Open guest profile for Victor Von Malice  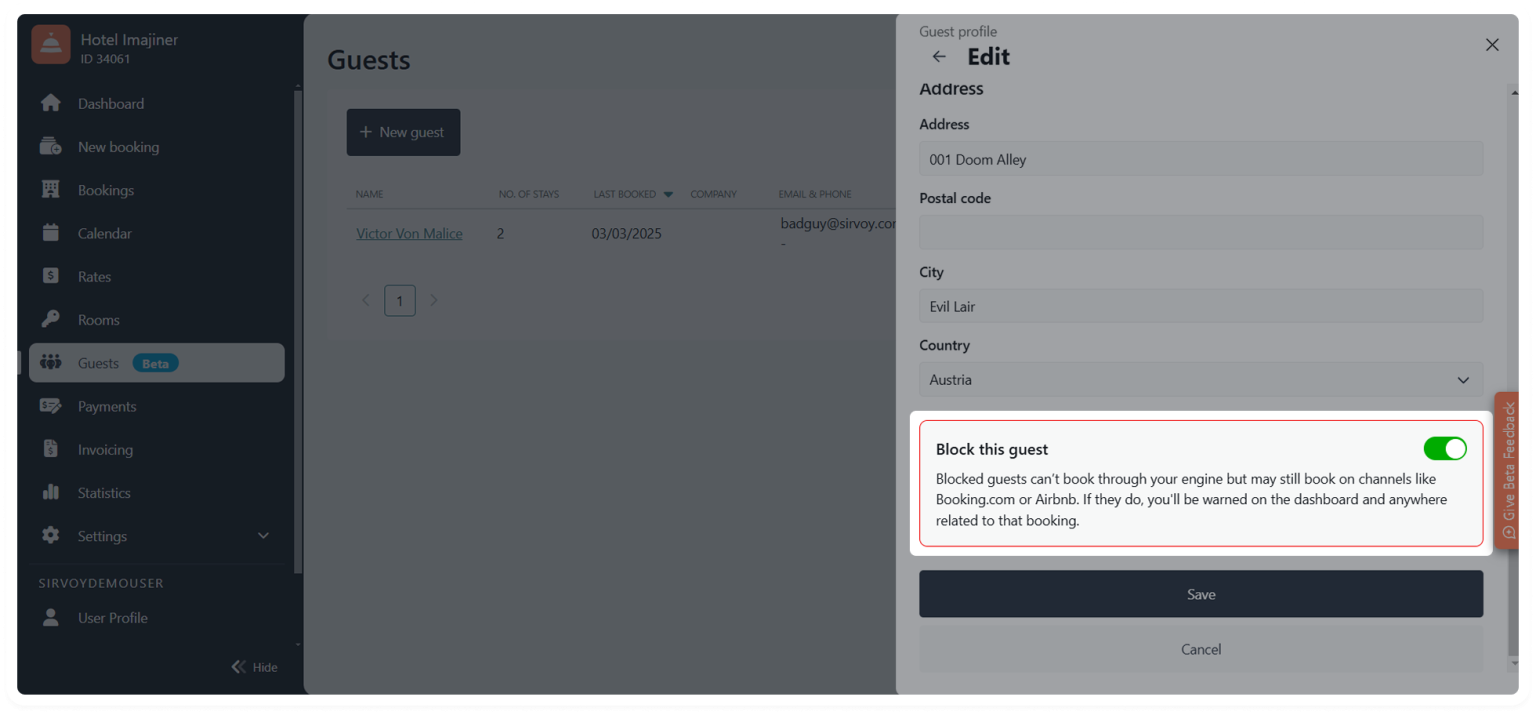pyautogui.click(x=409, y=233)
